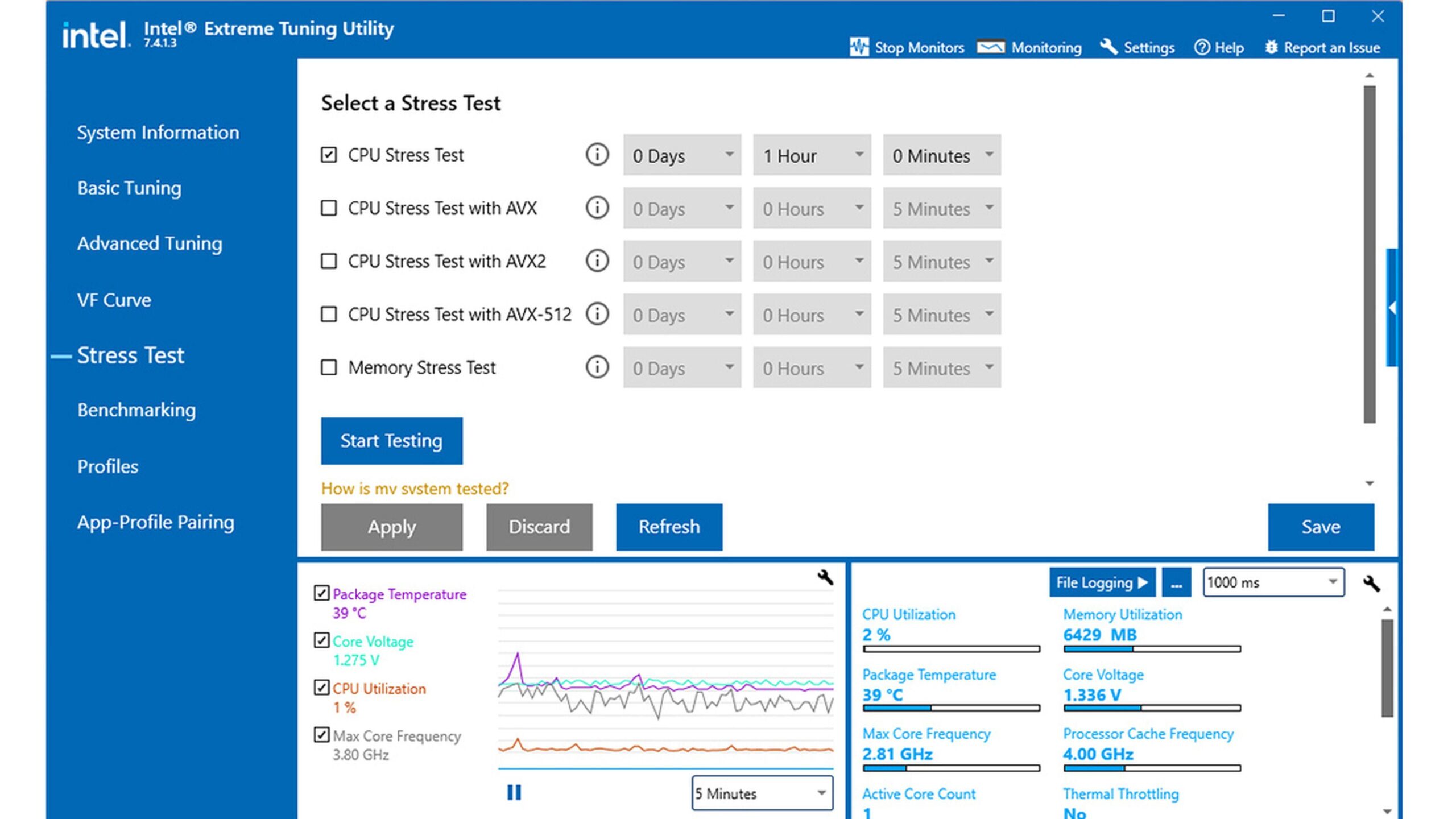Enable CPU Stress Test with AVX checkbox

click(x=329, y=208)
